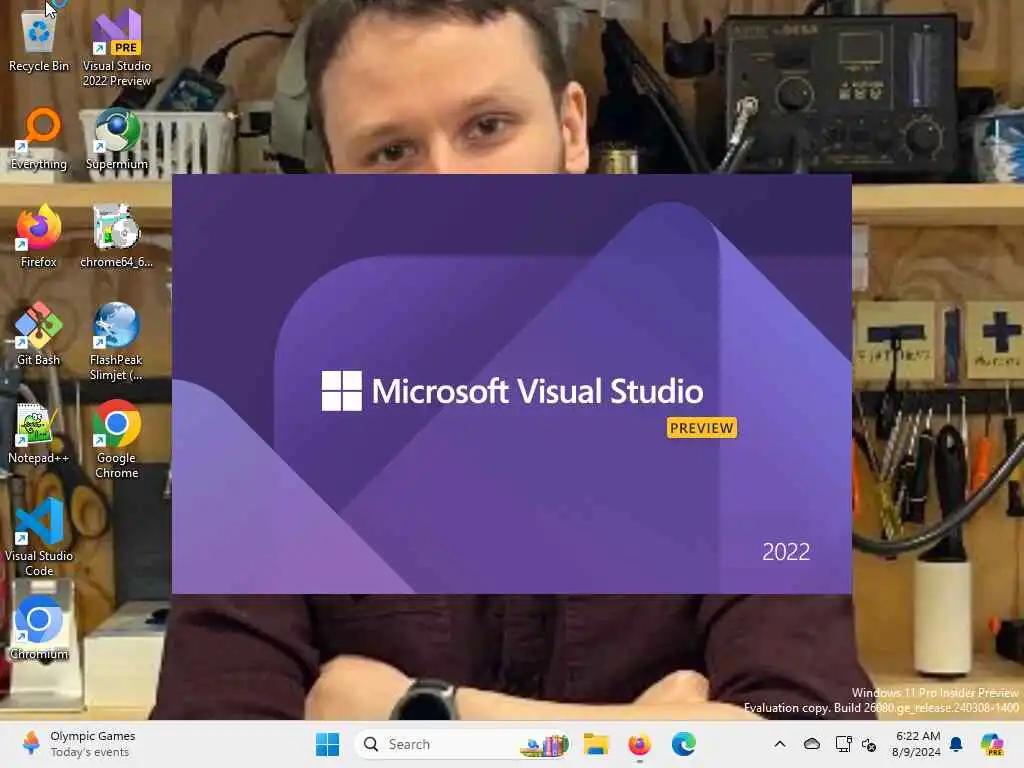
Task: Select the Firefox desktop shortcut
Action: pyautogui.click(x=39, y=236)
